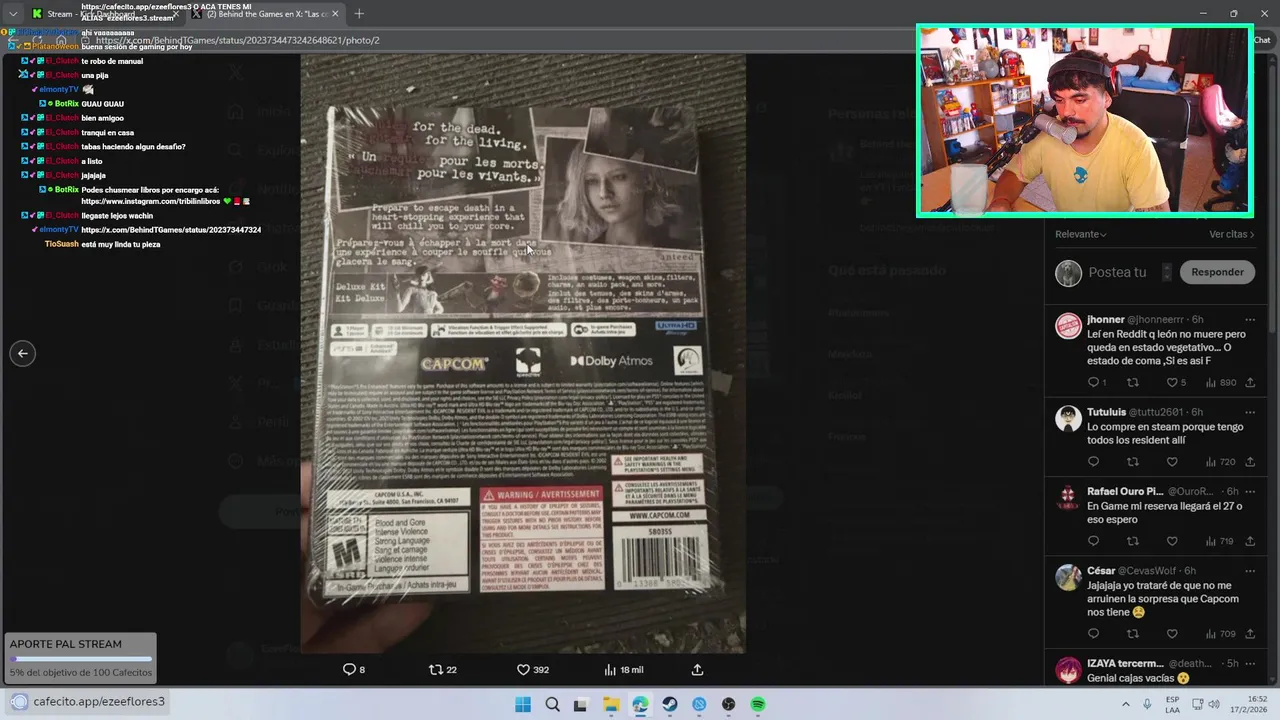Reply to jhonner's comment

pyautogui.click(x=1096, y=382)
